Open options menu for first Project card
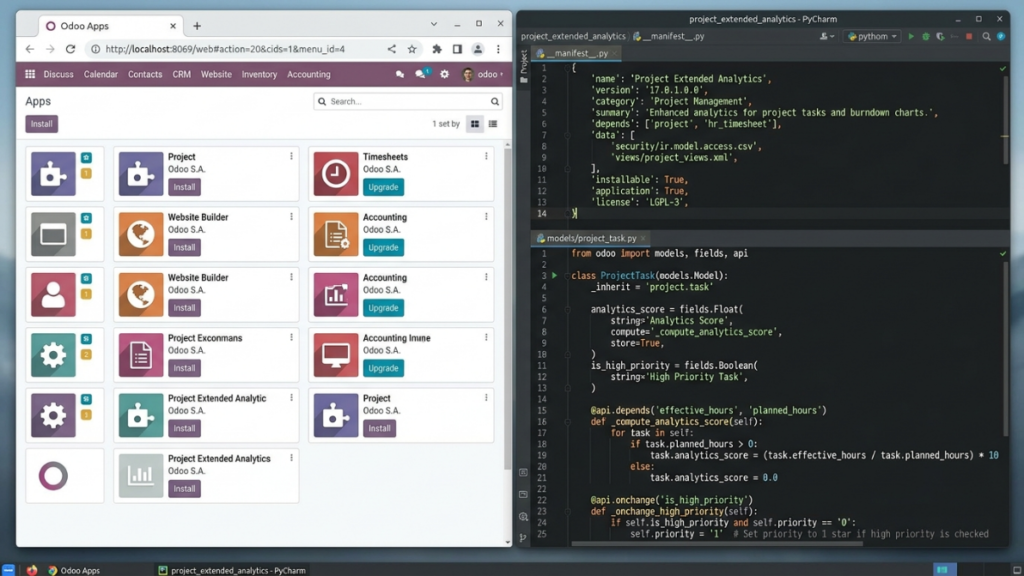Screen dimensions: 1024x576 coord(291,156)
